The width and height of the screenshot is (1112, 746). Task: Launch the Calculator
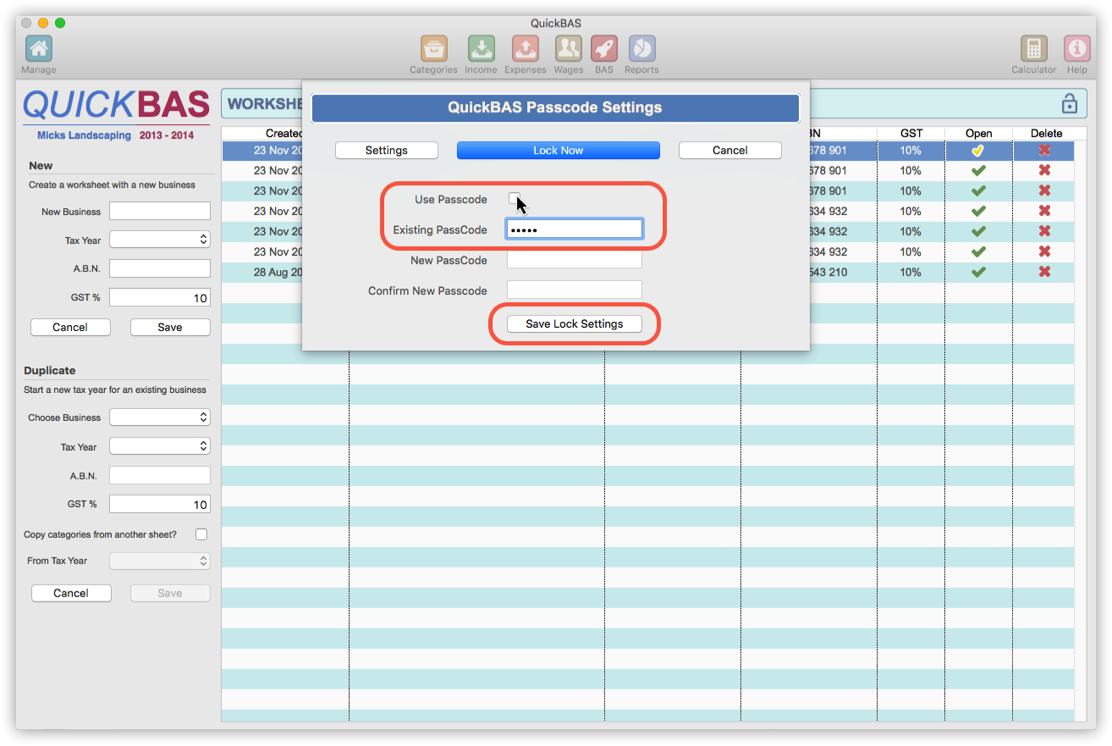pos(1033,47)
